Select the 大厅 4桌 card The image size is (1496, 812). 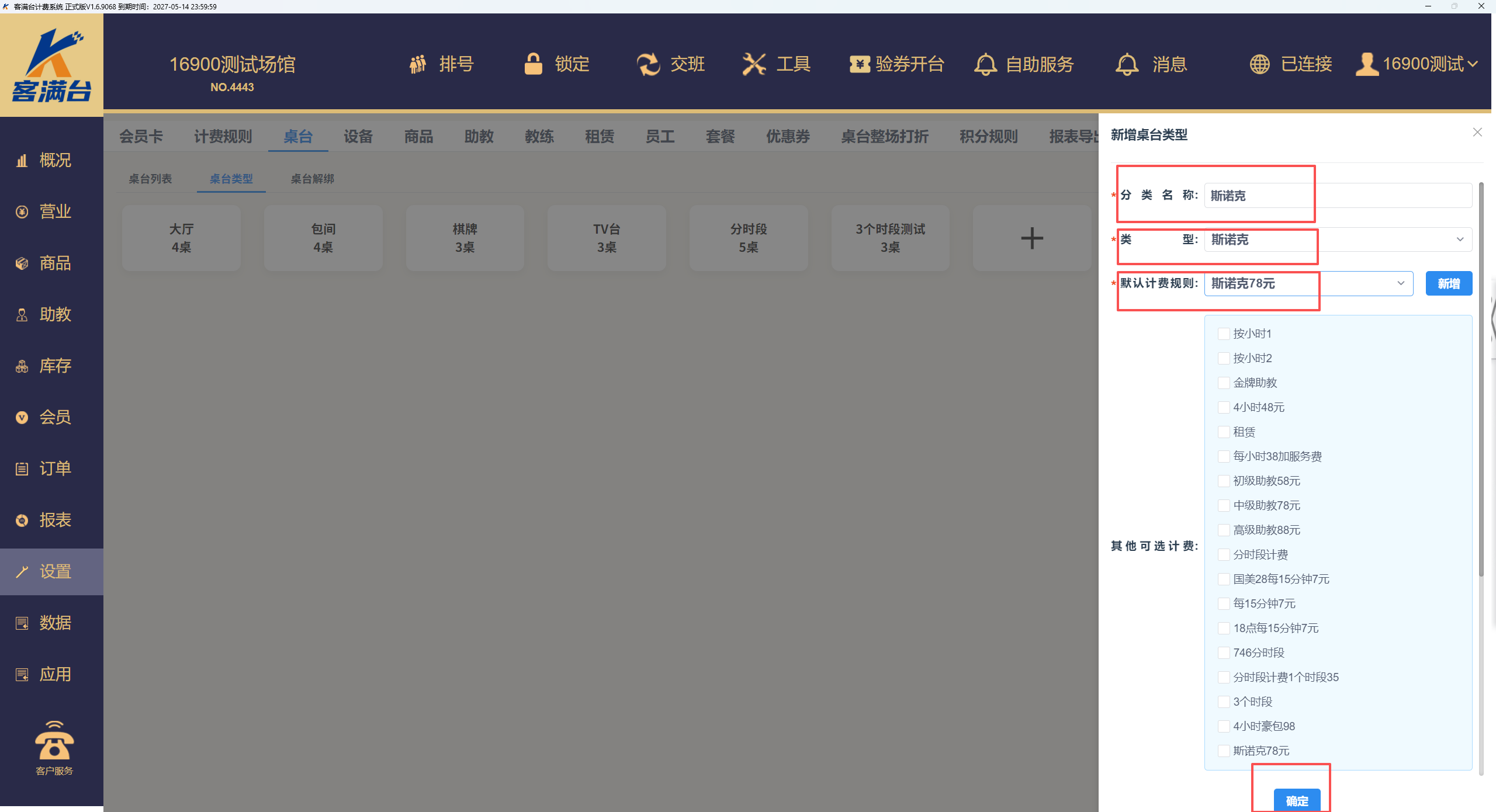(181, 238)
